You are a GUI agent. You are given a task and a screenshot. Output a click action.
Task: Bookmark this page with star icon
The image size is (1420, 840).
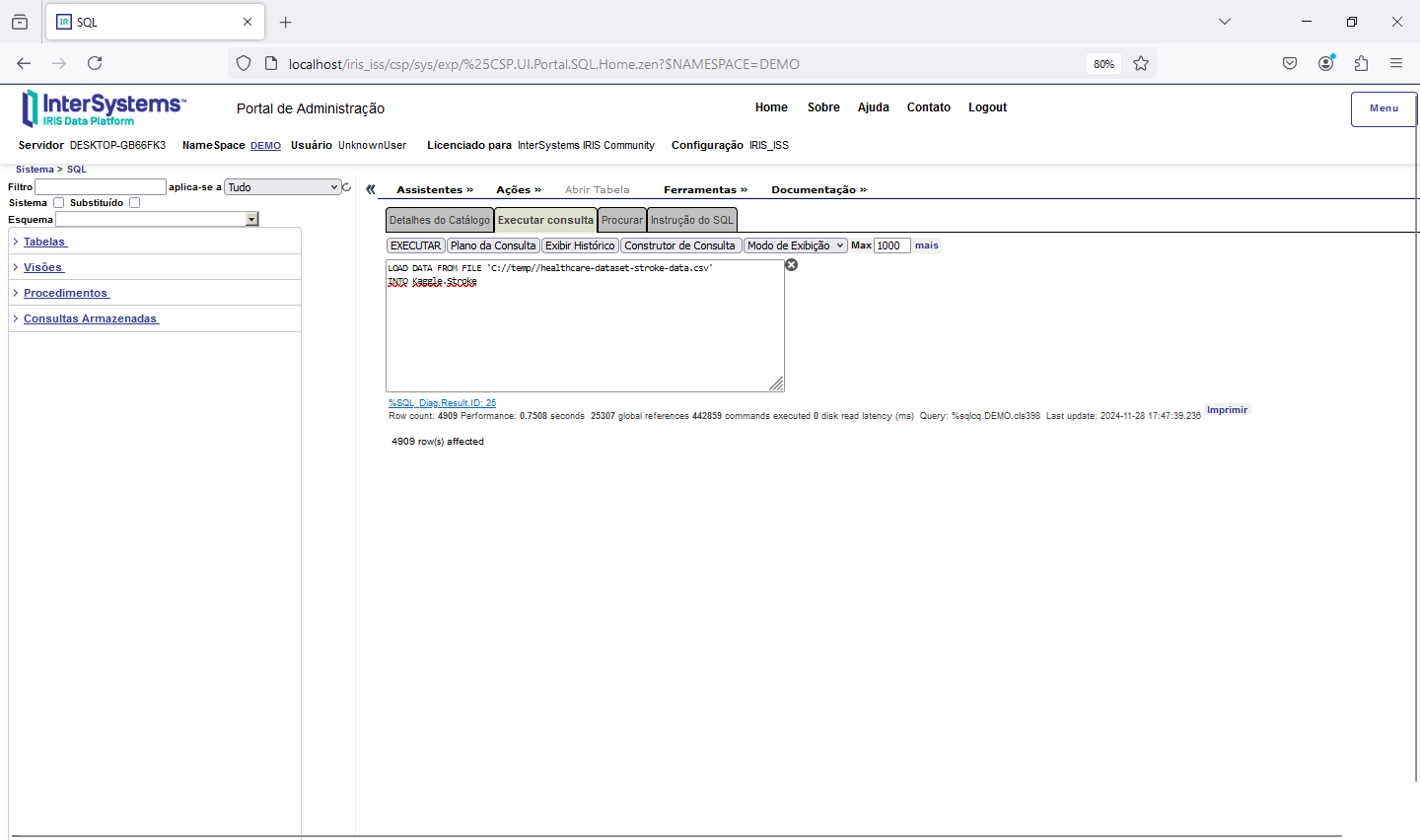pos(1141,64)
